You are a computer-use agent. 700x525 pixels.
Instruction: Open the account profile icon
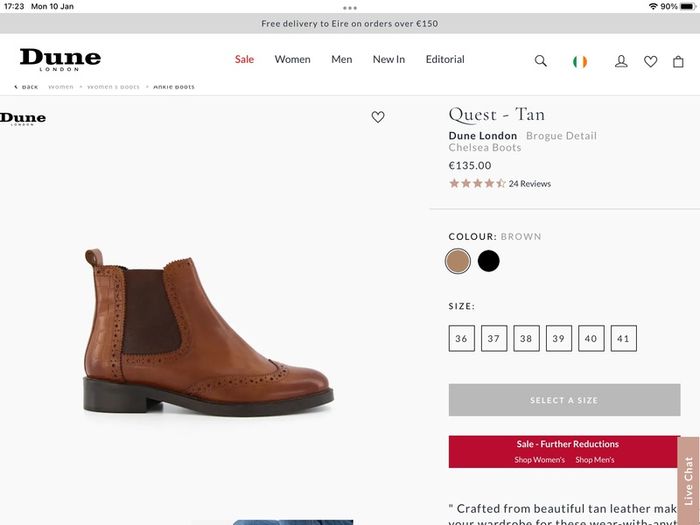tap(621, 61)
